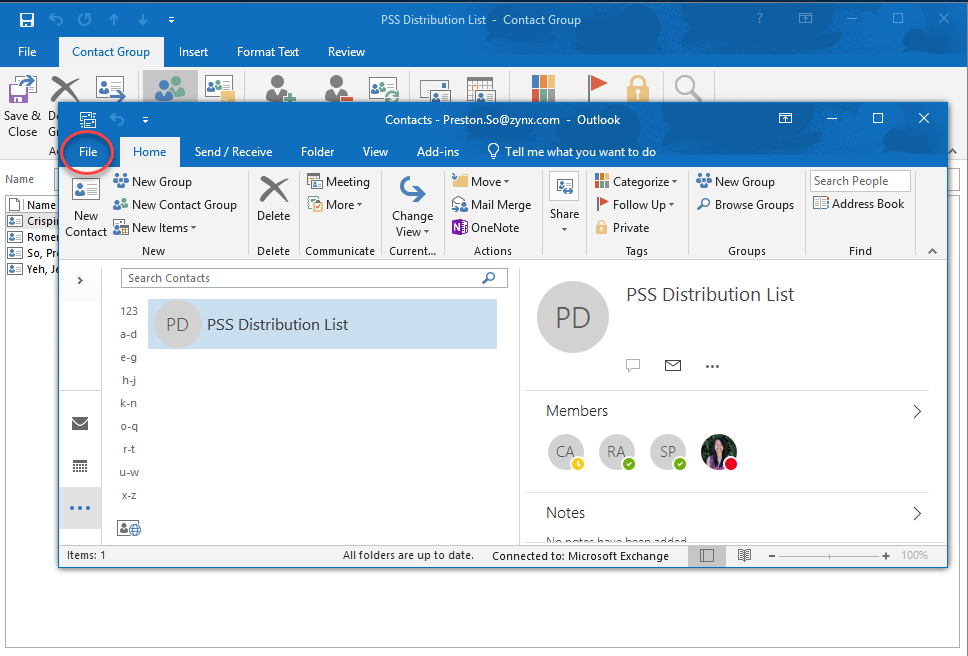Open Customize Quick Access Toolbar in Outlook window
This screenshot has height=656, width=968.
pyautogui.click(x=145, y=120)
